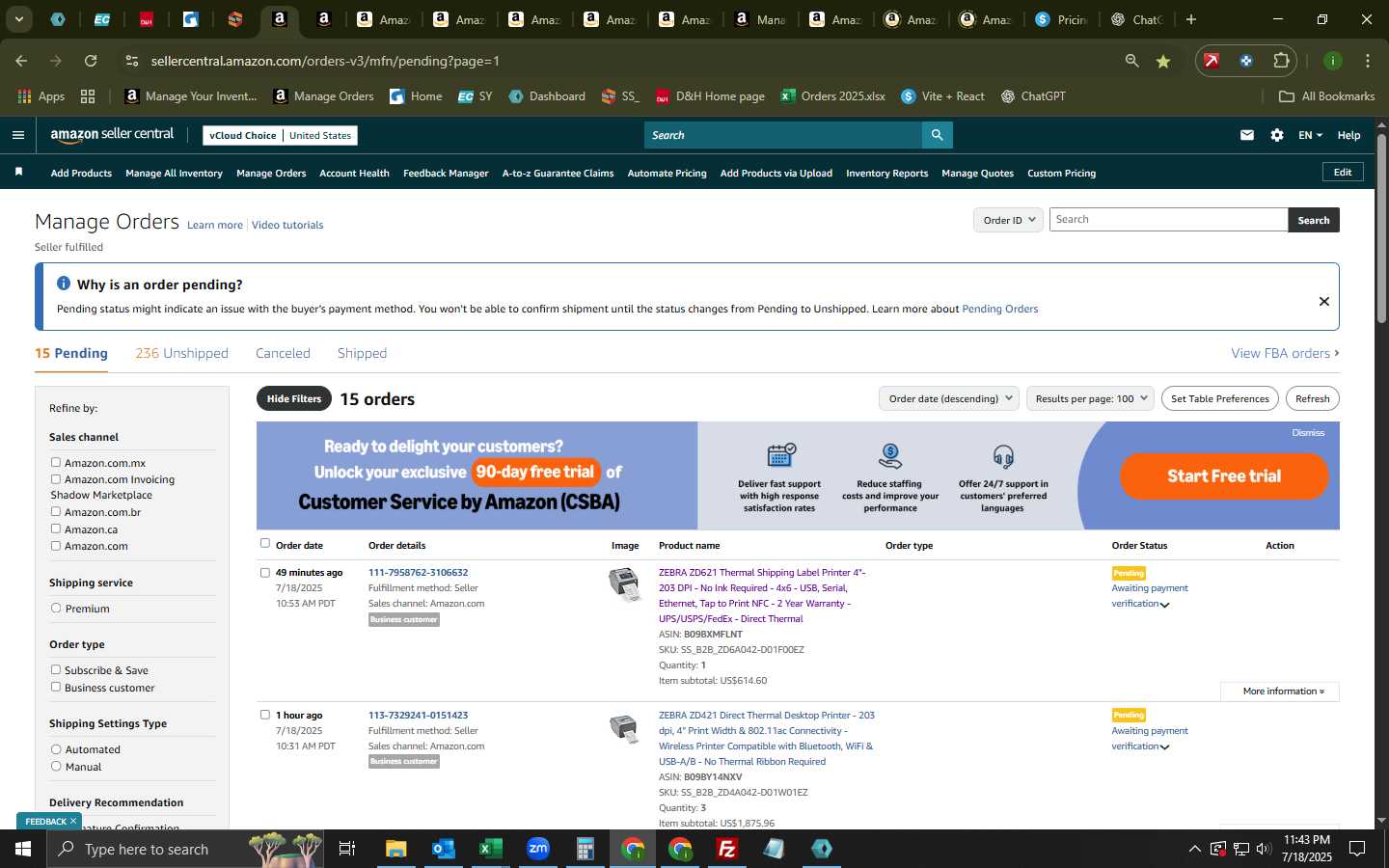Select the Automated shipping settings radio
1389x868 pixels.
click(56, 748)
